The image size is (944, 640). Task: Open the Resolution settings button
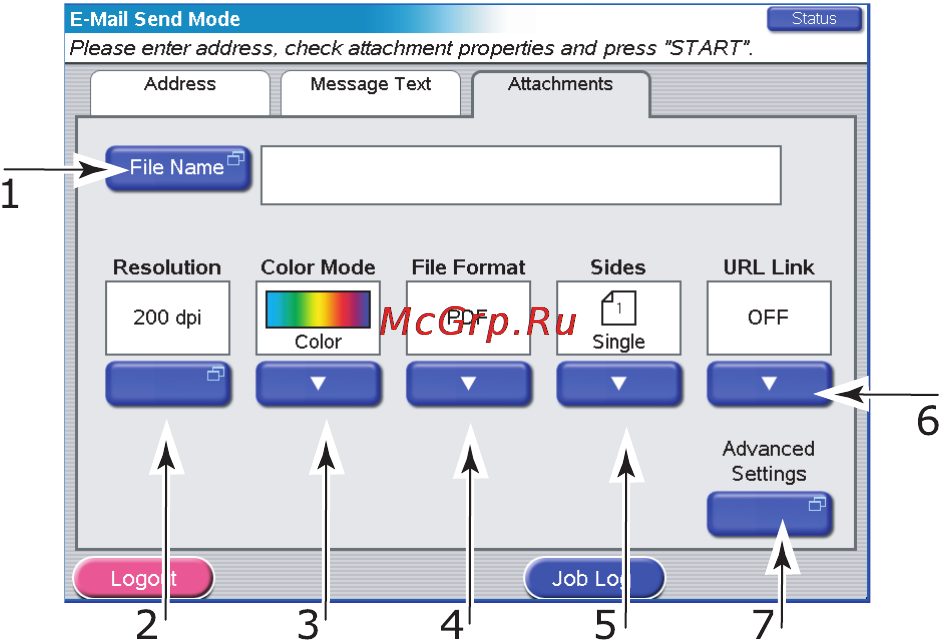[x=168, y=383]
